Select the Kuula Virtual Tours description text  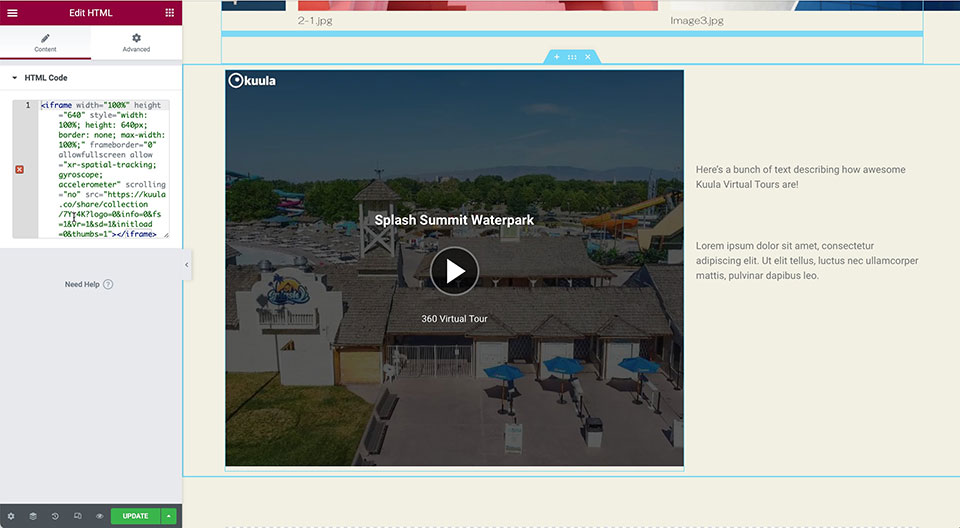point(800,177)
